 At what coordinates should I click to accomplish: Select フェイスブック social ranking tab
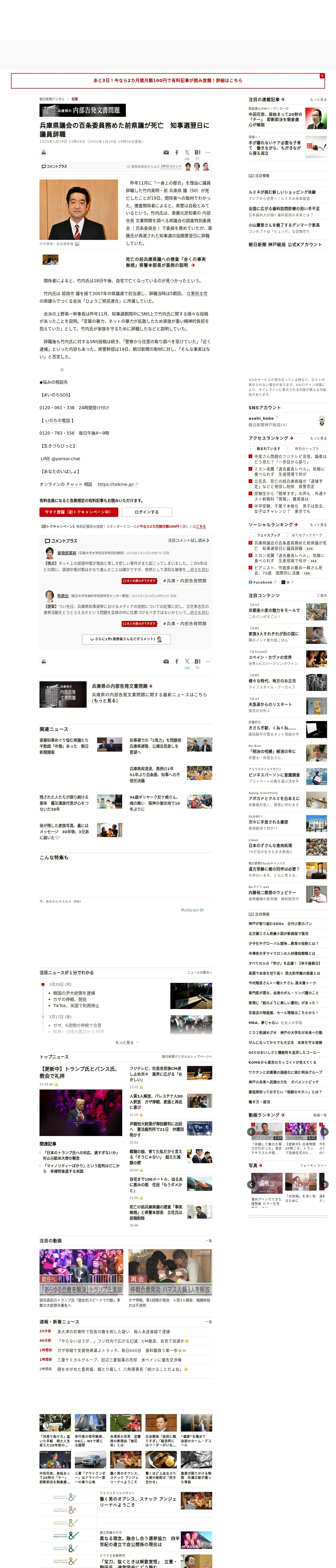(268, 535)
